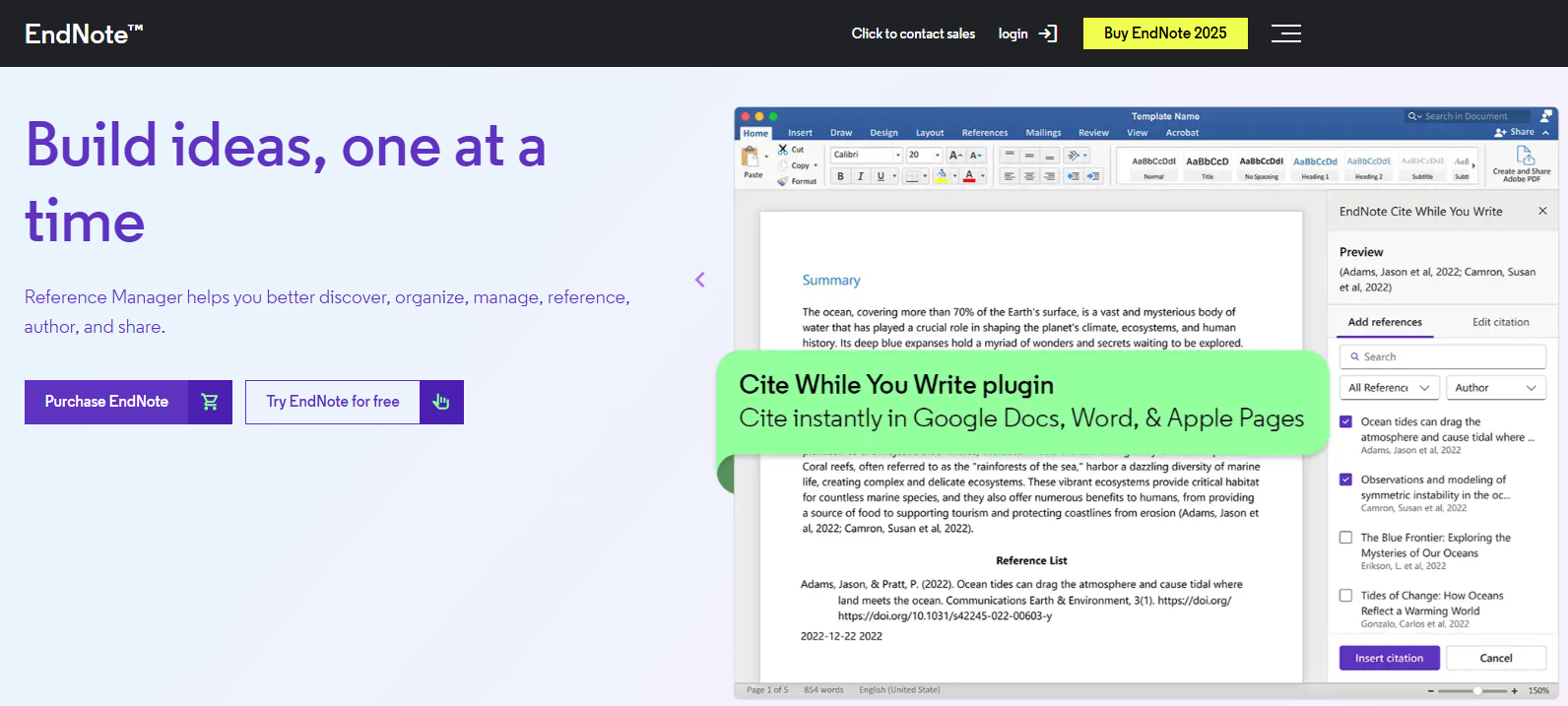Uncheck the Ocean tides reference checkbox

pos(1345,421)
